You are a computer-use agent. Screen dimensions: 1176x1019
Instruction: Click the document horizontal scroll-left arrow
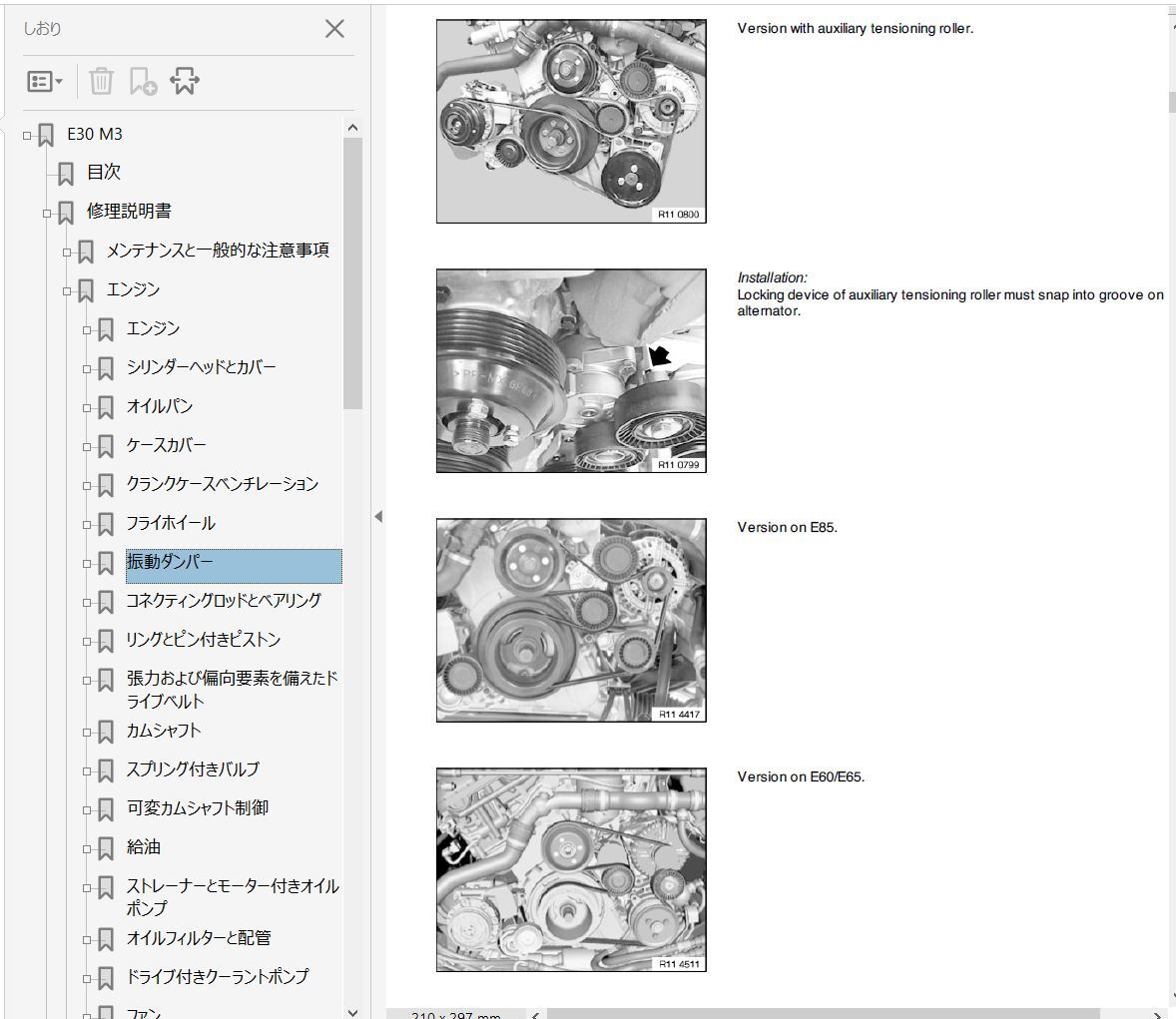535,1014
